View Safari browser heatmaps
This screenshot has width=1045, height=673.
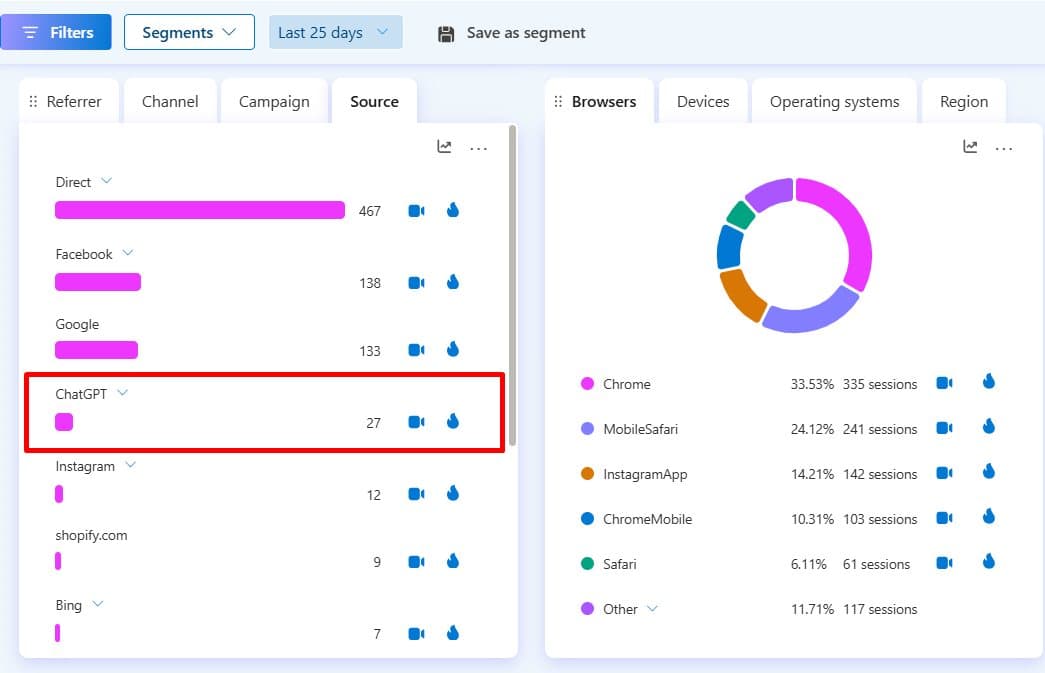tap(989, 562)
